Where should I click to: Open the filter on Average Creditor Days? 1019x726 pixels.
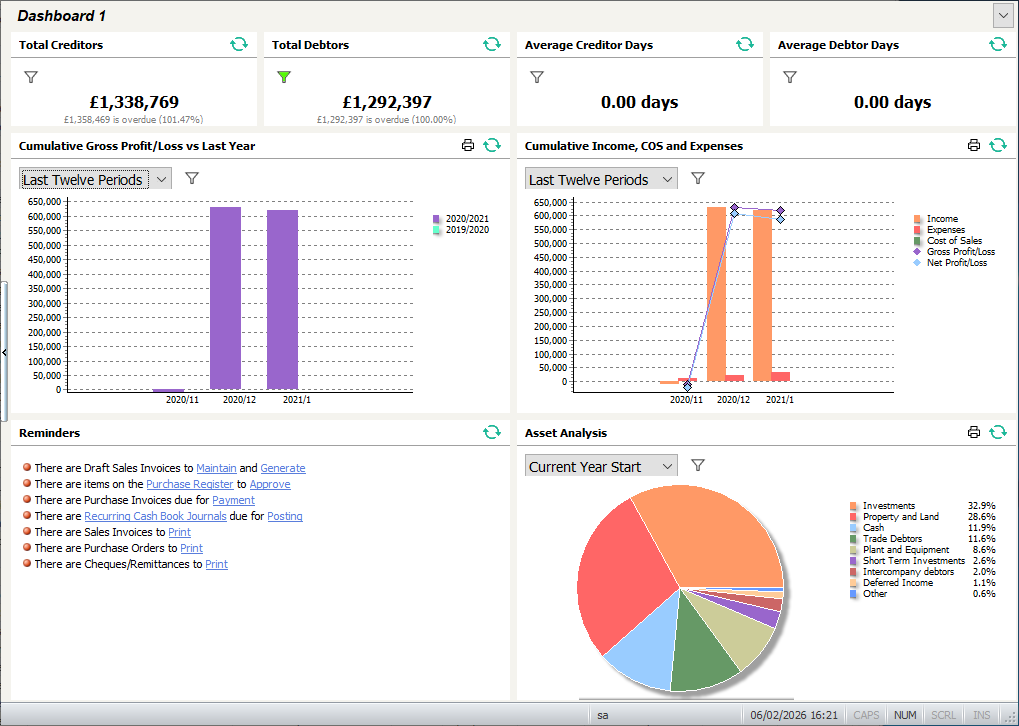pos(537,76)
